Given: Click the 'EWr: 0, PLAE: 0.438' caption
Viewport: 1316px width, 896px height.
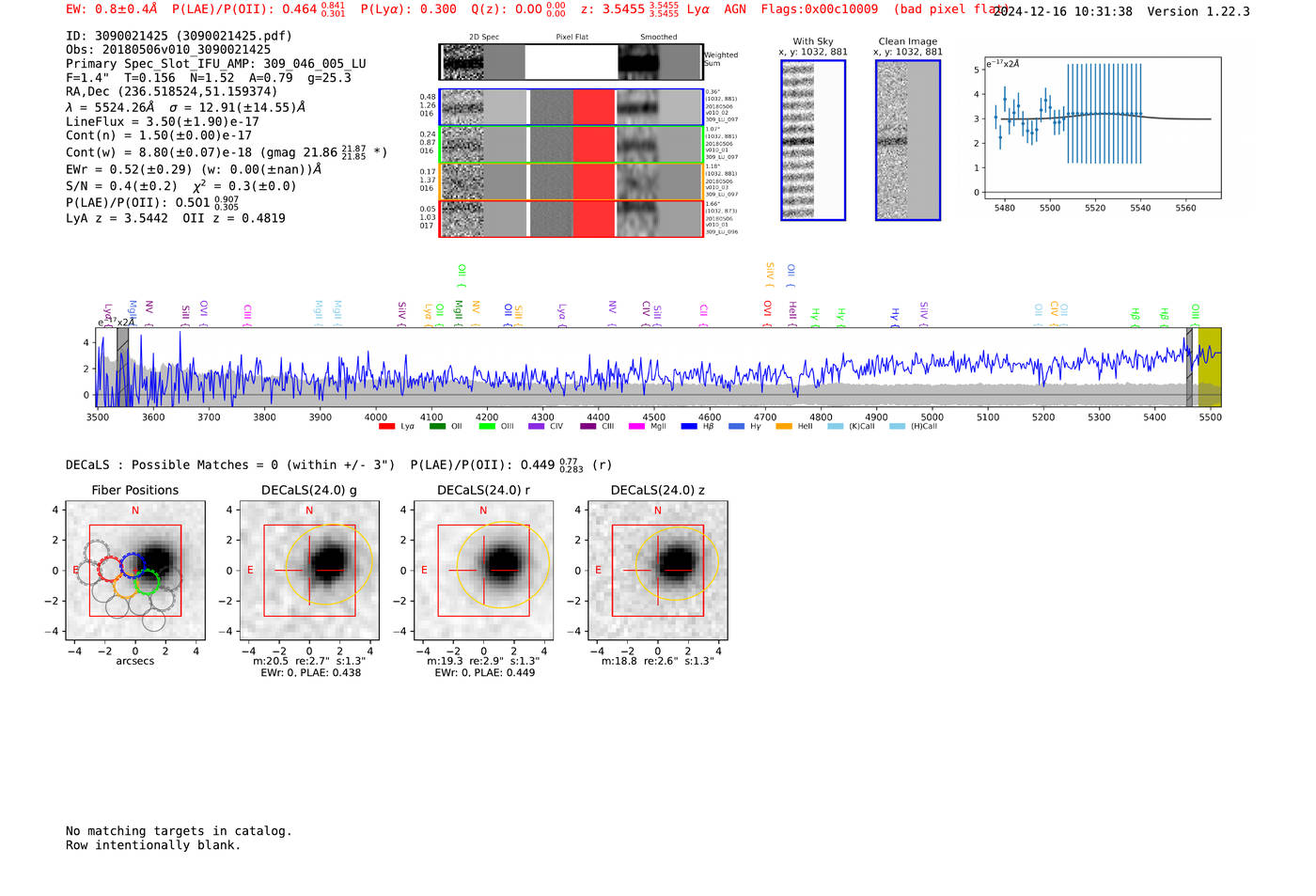Looking at the screenshot, I should [310, 673].
